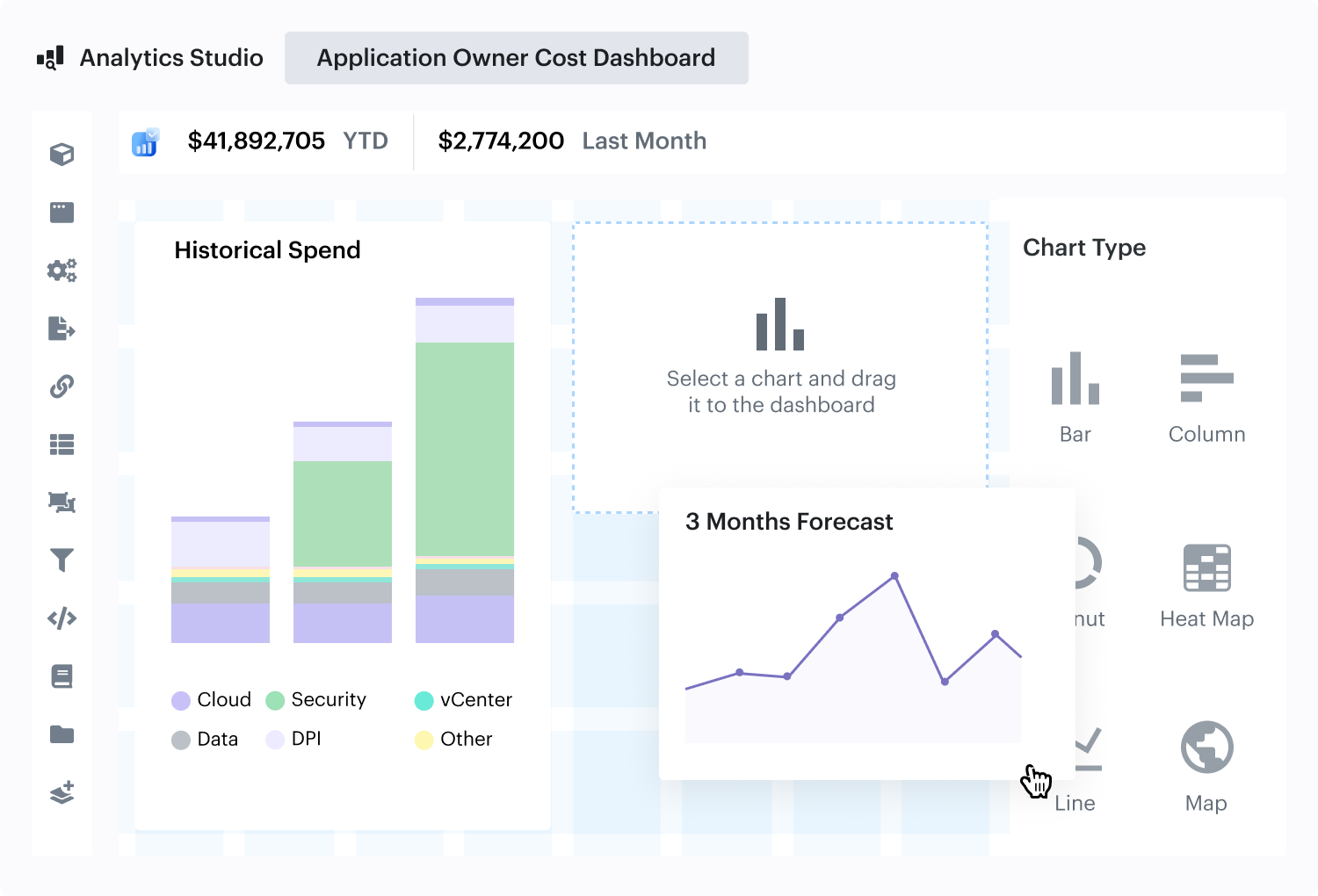This screenshot has width=1318, height=896.
Task: Choose the Bar chart type
Action: 1075,396
